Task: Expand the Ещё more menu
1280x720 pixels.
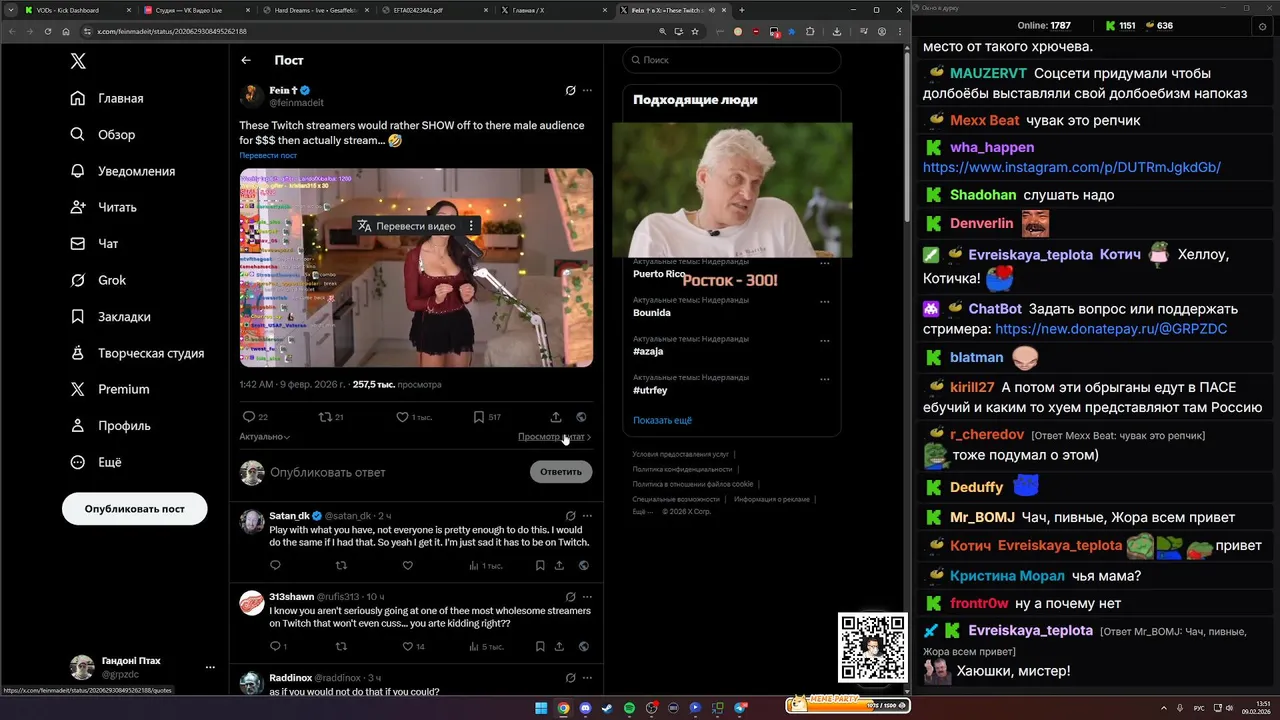Action: click(x=96, y=462)
